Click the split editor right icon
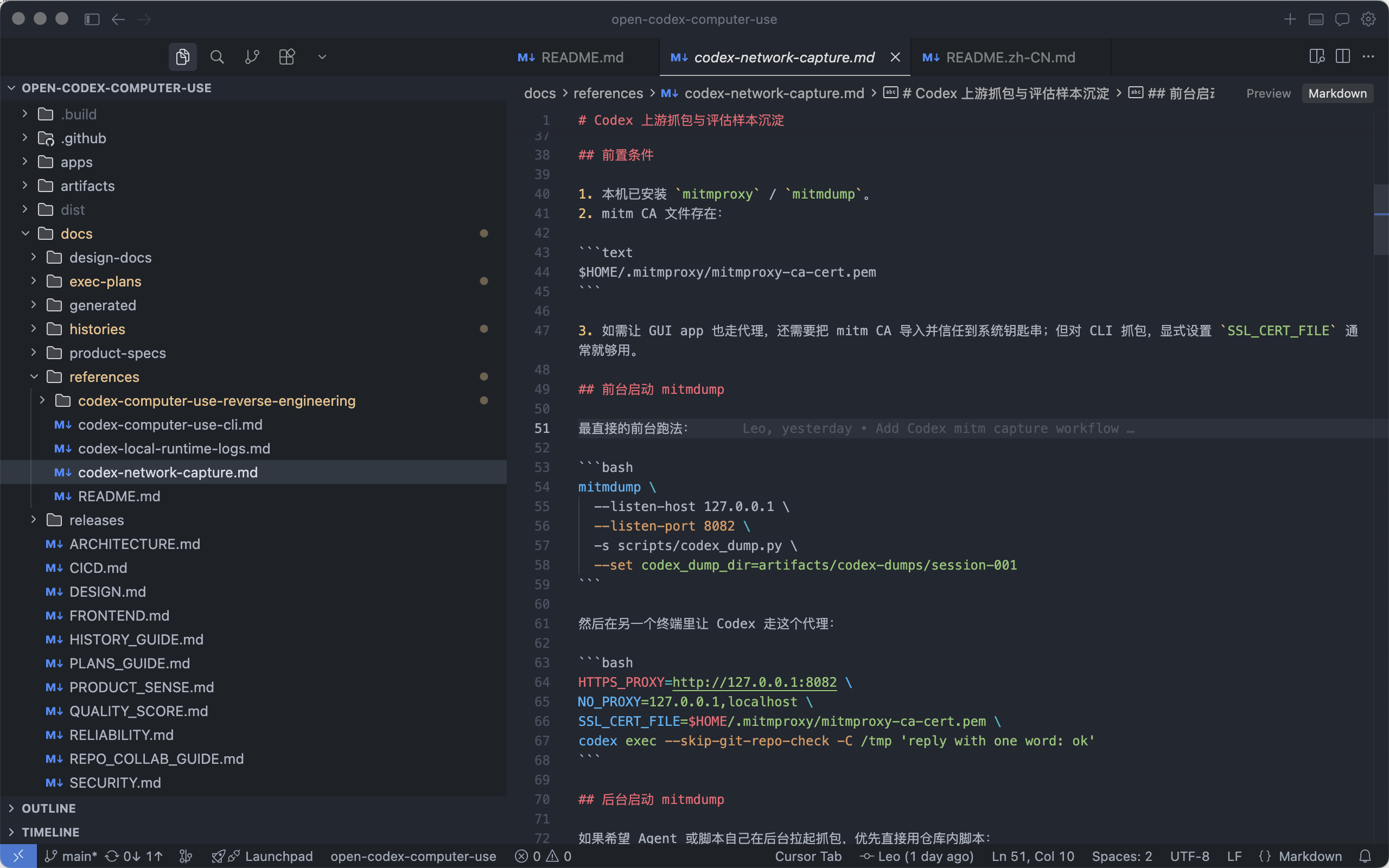Image resolution: width=1389 pixels, height=868 pixels. (1342, 57)
